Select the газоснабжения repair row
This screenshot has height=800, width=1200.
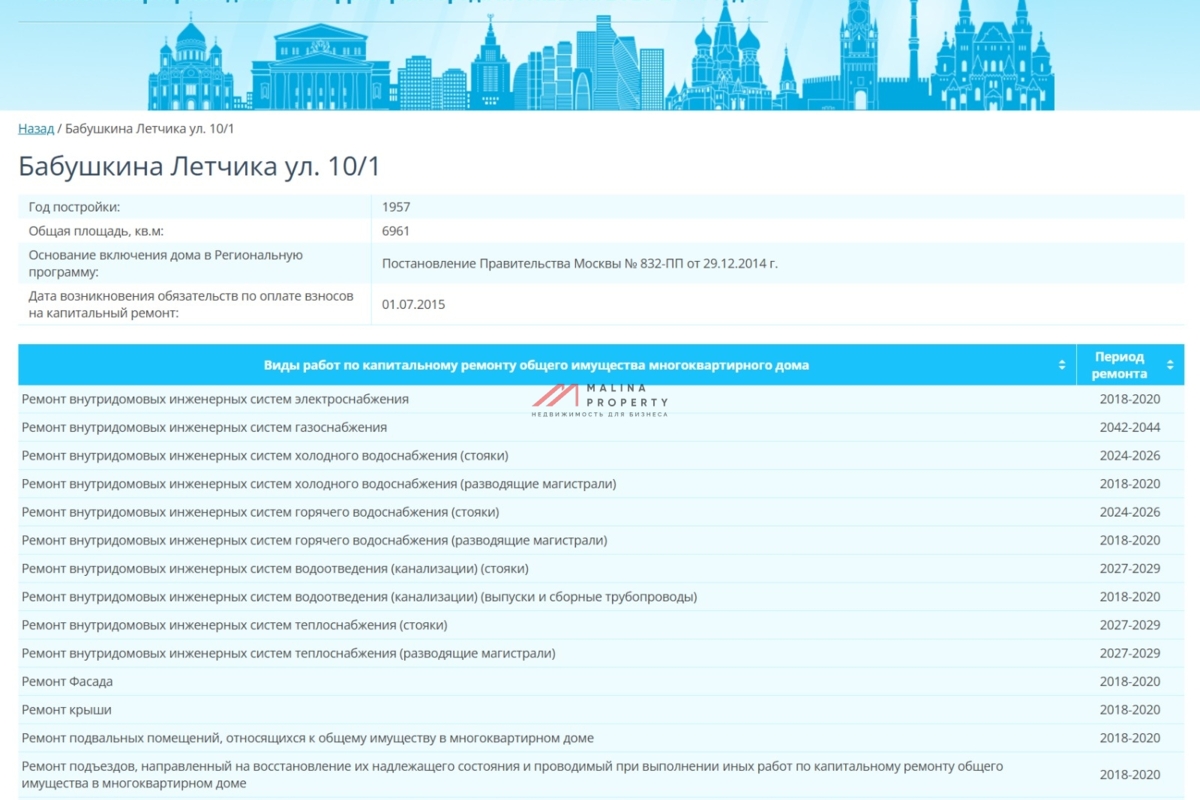coord(204,428)
